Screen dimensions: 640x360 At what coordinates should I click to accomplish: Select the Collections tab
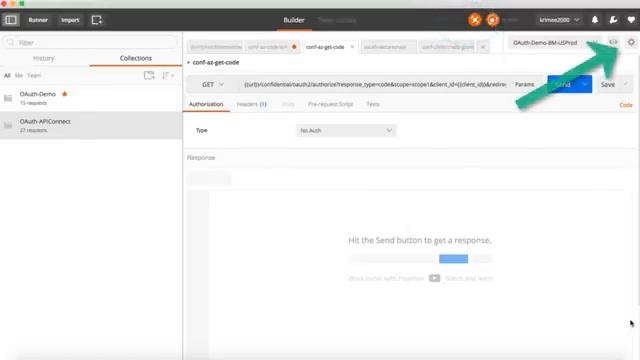136,58
